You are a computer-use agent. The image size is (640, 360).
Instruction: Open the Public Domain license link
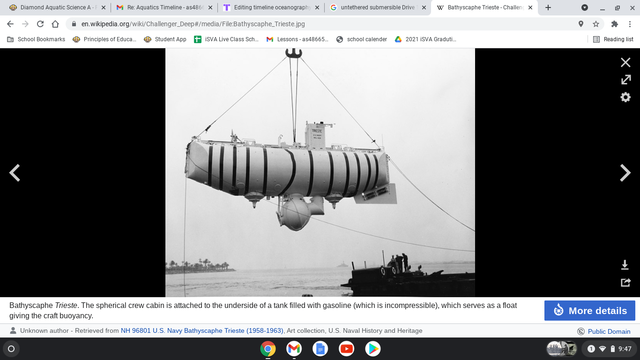(x=609, y=331)
